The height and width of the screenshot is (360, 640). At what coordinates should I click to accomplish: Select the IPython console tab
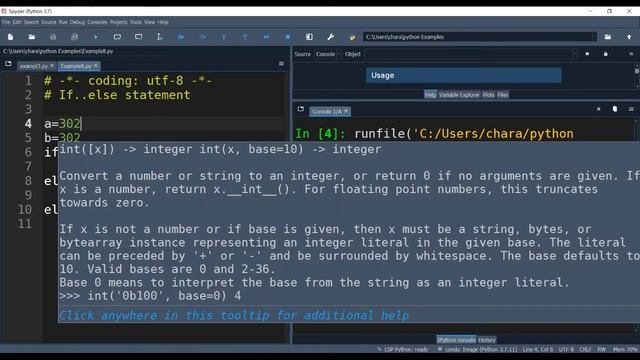[456, 340]
